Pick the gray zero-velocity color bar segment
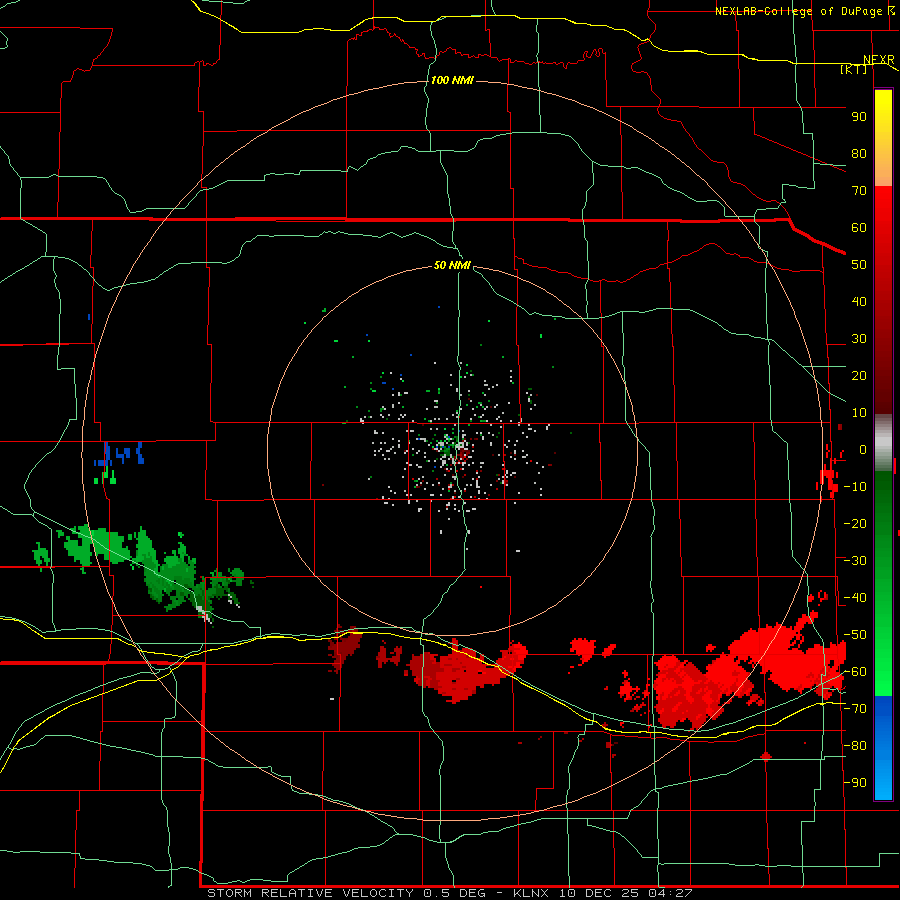Image resolution: width=900 pixels, height=900 pixels. (883, 443)
